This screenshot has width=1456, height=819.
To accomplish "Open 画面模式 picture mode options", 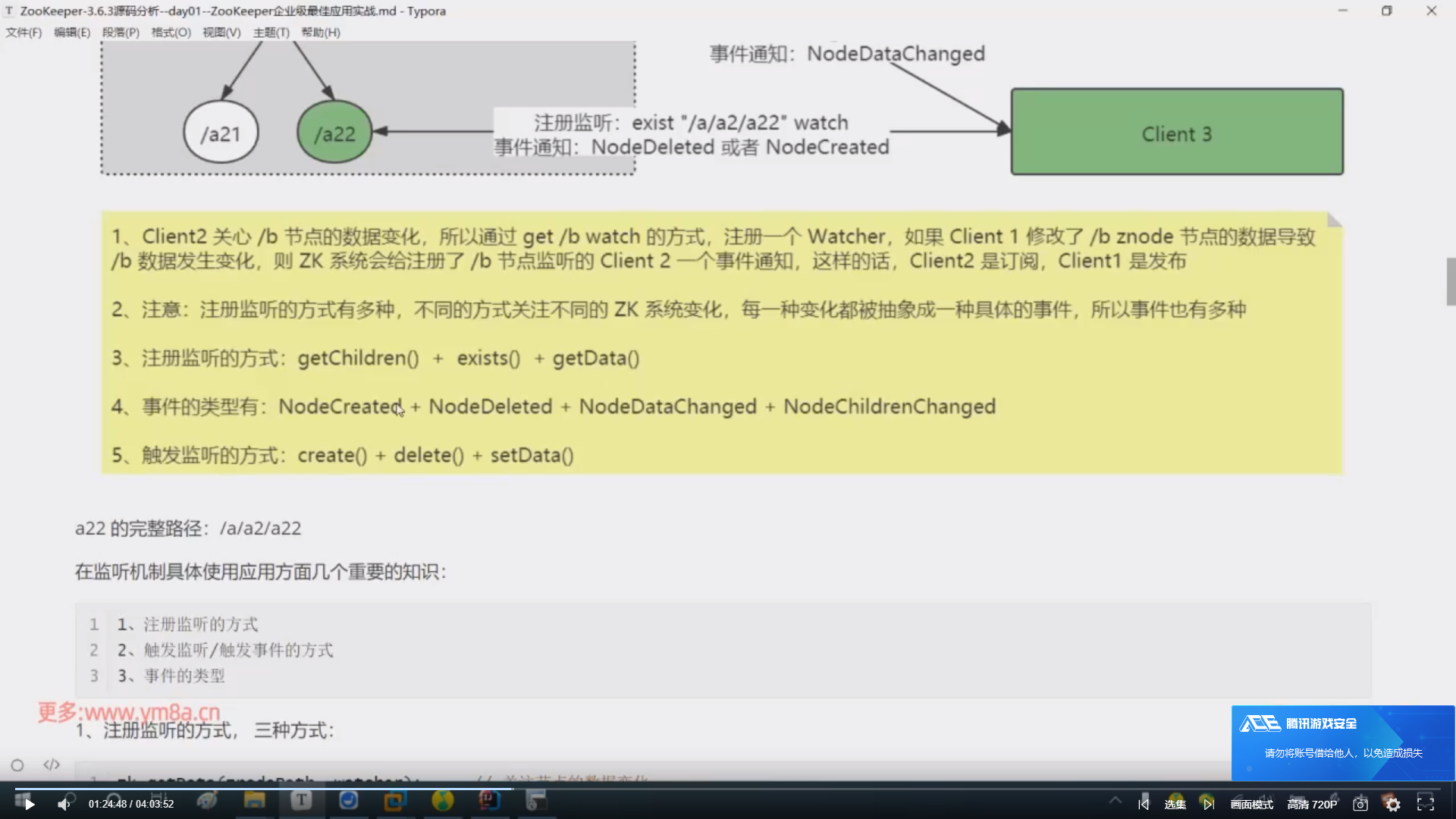I will tap(1251, 804).
